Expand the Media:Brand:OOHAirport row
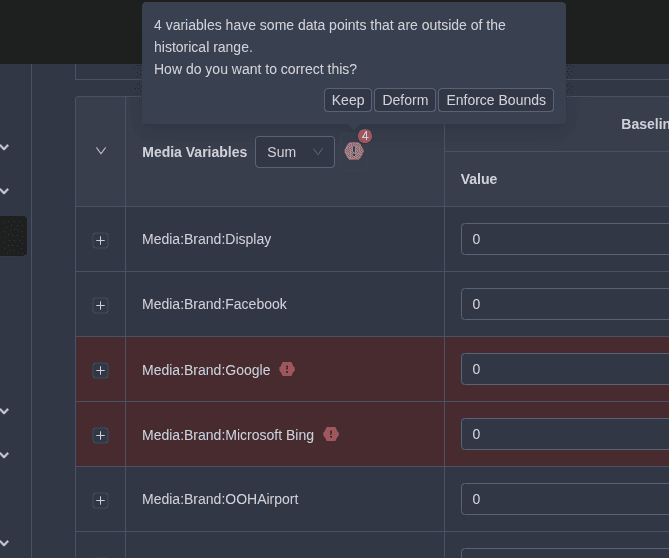 [100, 500]
